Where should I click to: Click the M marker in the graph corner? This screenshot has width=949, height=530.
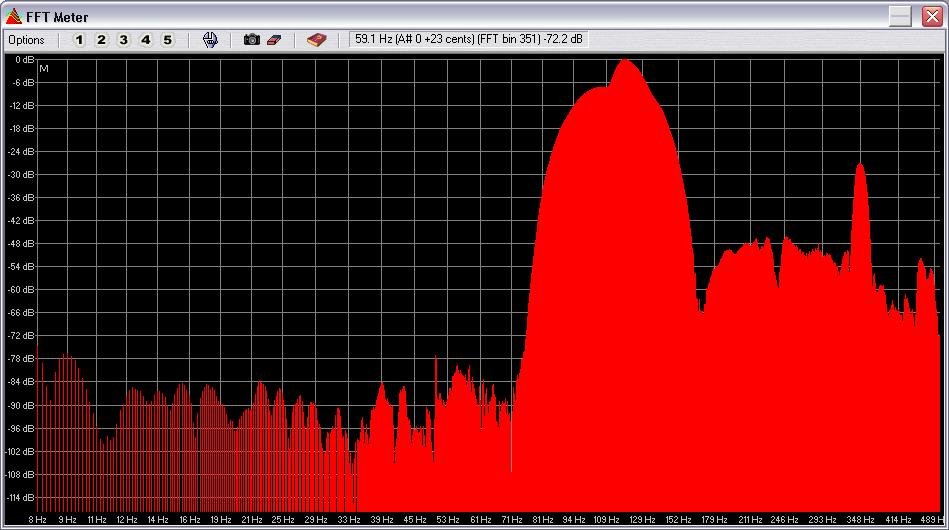pyautogui.click(x=44, y=68)
